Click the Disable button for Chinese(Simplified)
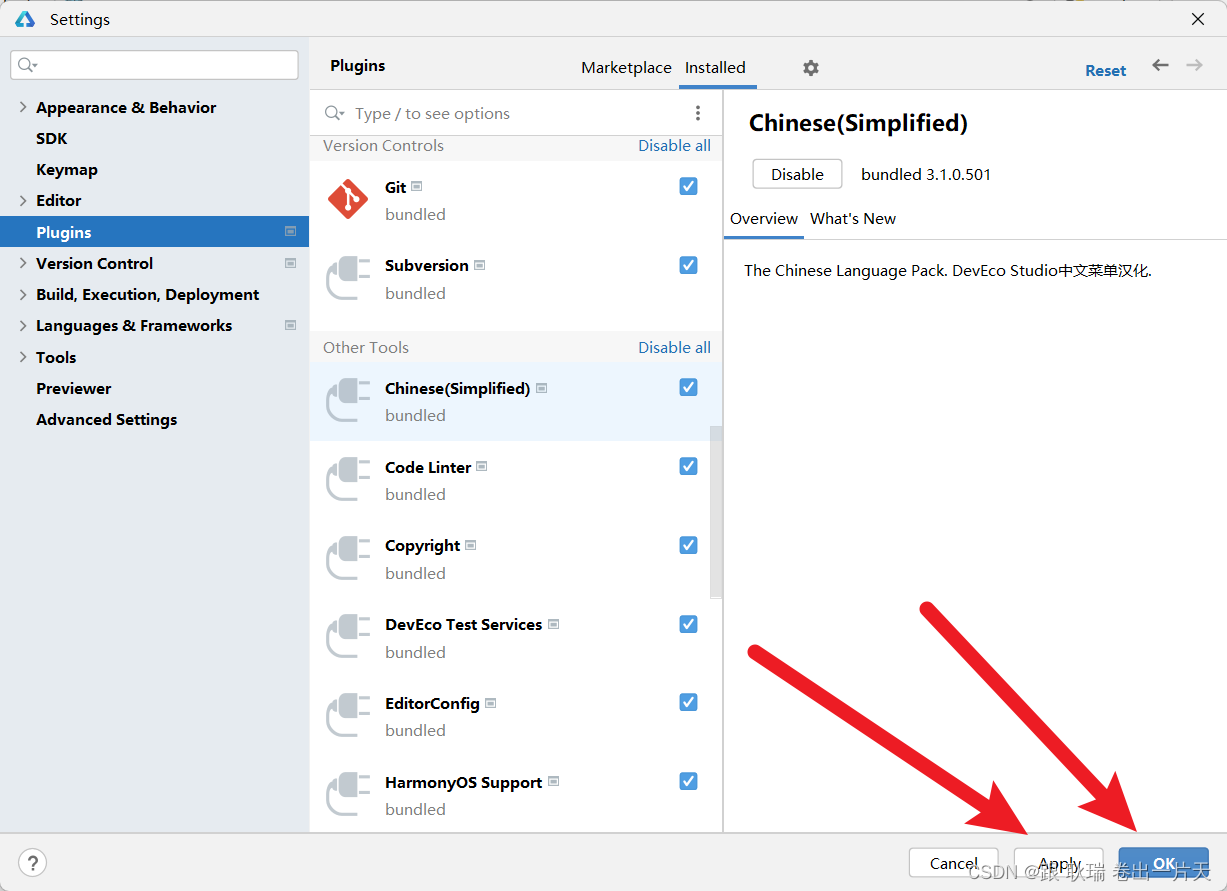This screenshot has height=891, width=1227. (797, 174)
